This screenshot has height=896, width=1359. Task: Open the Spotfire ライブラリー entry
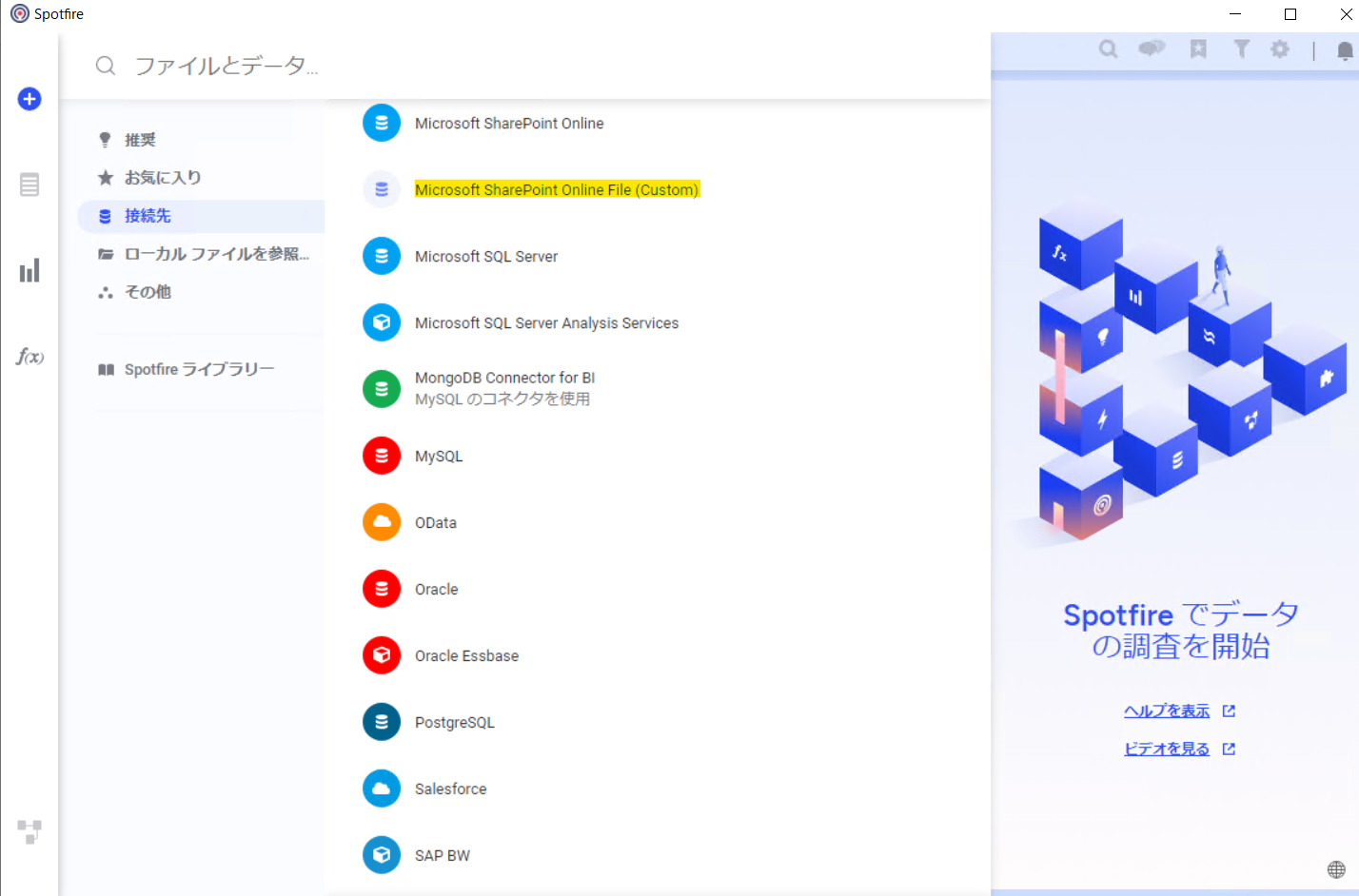click(201, 369)
